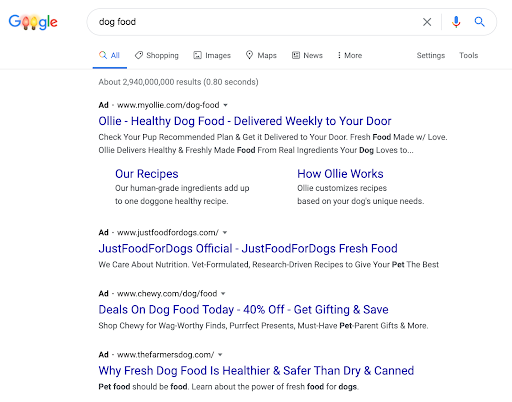Expand dropdown arrow next to justfoodfordogs.com URL

(x=225, y=233)
